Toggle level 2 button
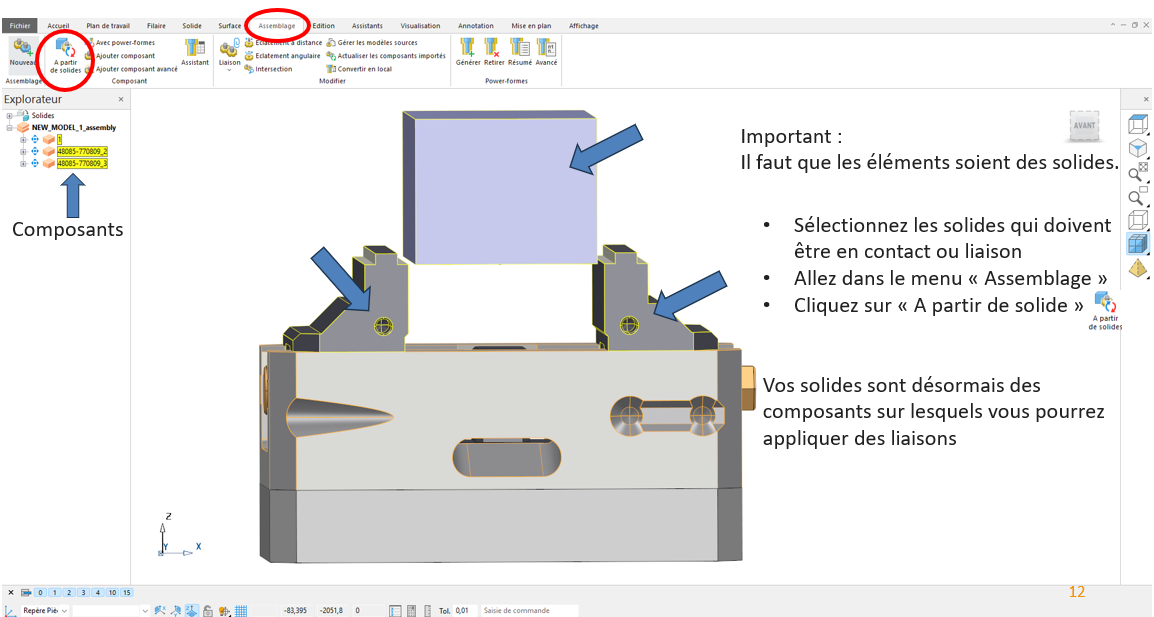Viewport: 1154px width, 617px height. [68, 592]
